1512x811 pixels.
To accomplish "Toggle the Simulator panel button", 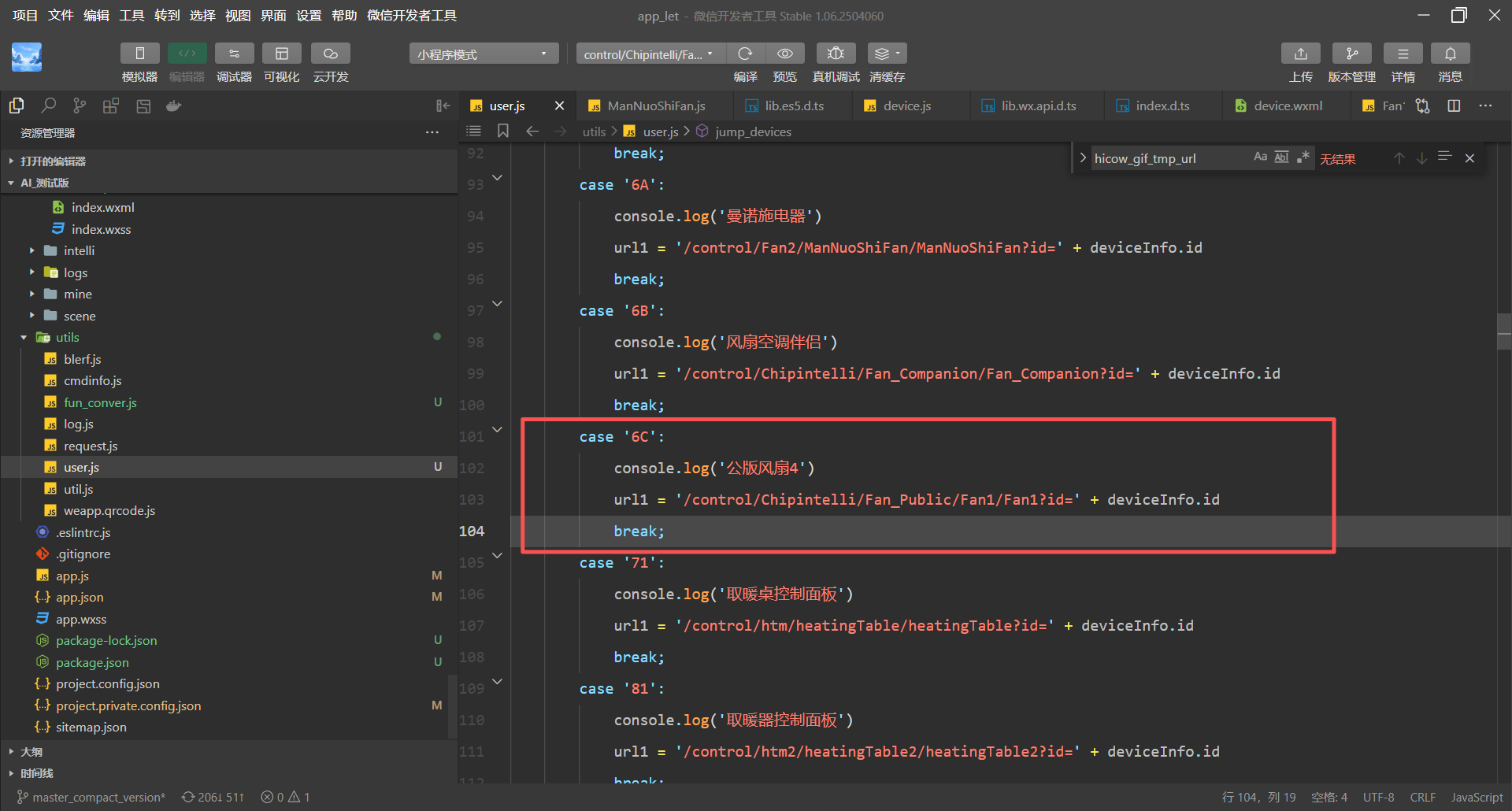I will pos(139,54).
